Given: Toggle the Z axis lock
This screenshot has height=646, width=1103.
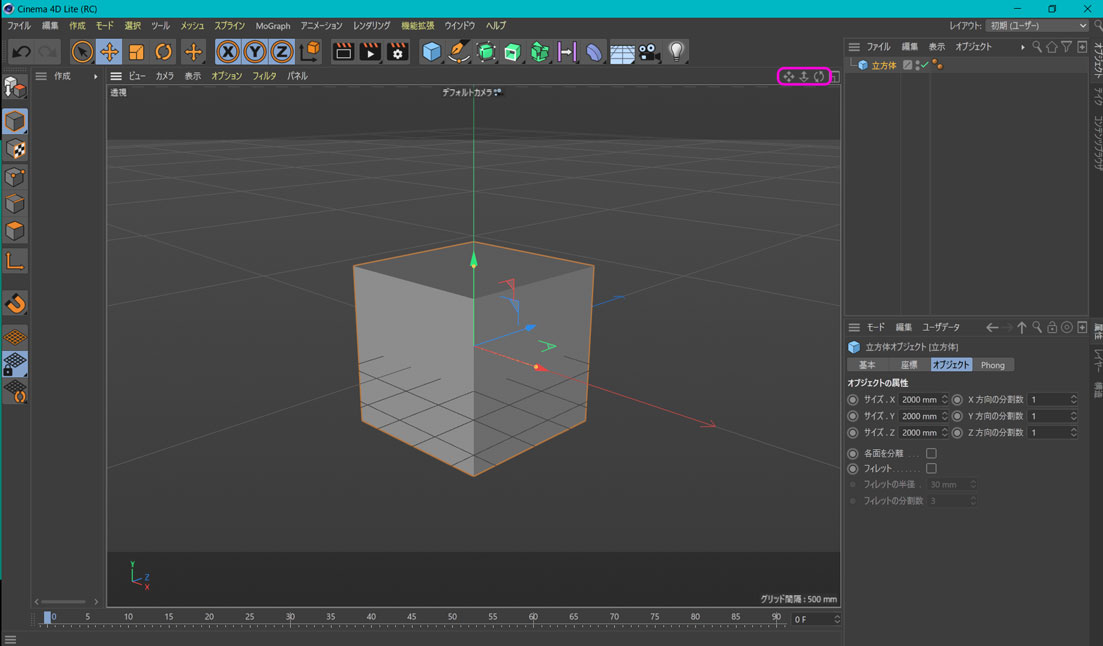Looking at the screenshot, I should coord(282,52).
